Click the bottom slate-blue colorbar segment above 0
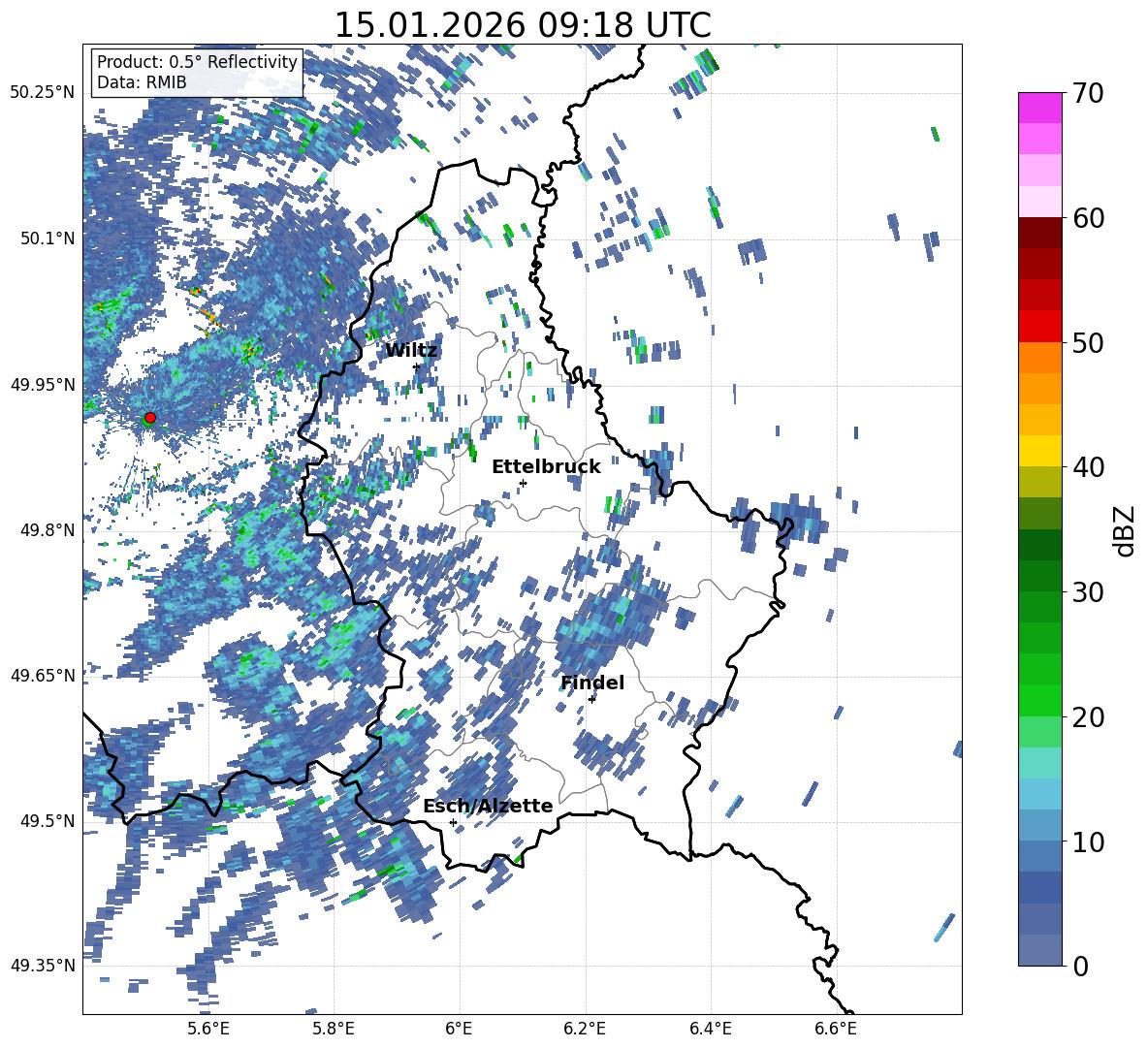Image resolution: width=1148 pixels, height=1048 pixels. pos(1039,950)
